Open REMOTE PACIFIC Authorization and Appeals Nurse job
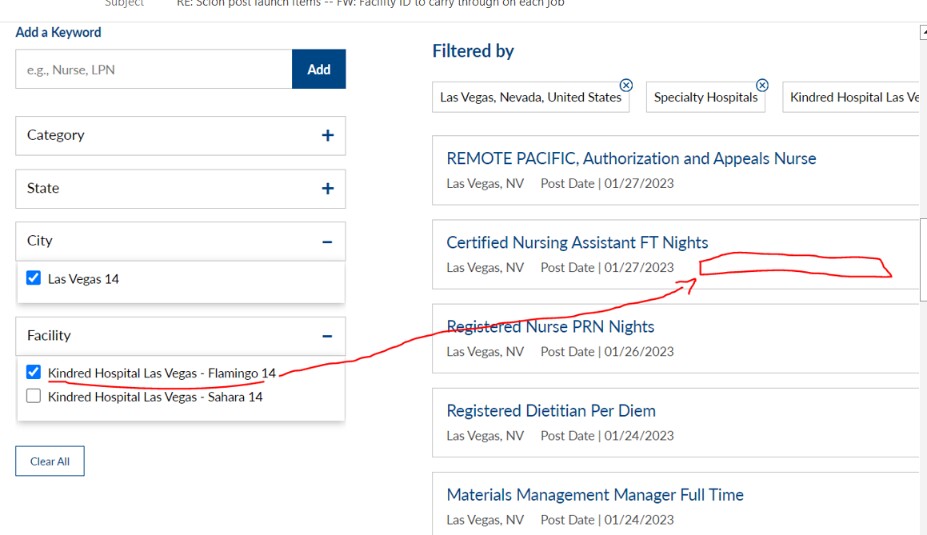This screenshot has width=927, height=535. click(x=631, y=159)
